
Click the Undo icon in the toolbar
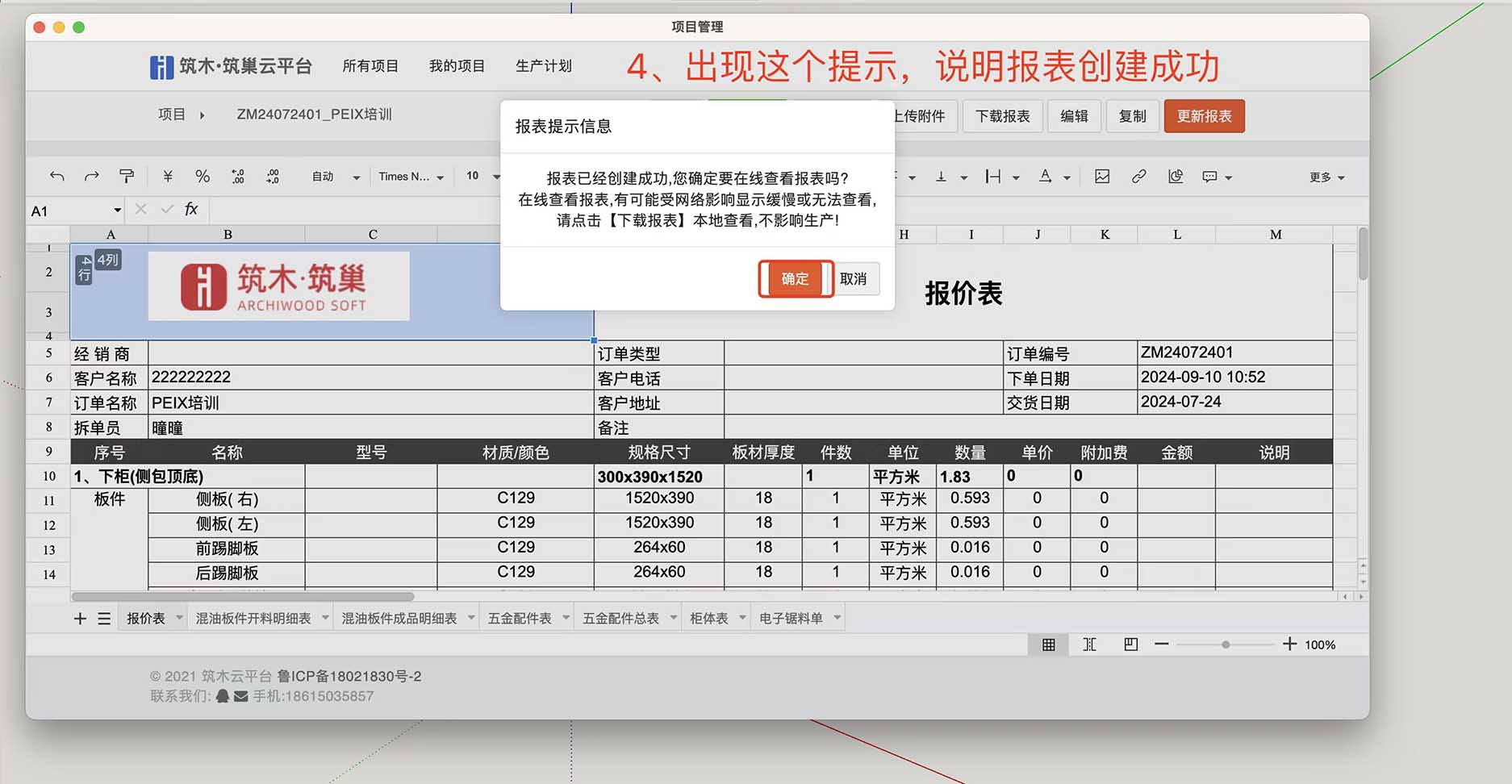(56, 176)
